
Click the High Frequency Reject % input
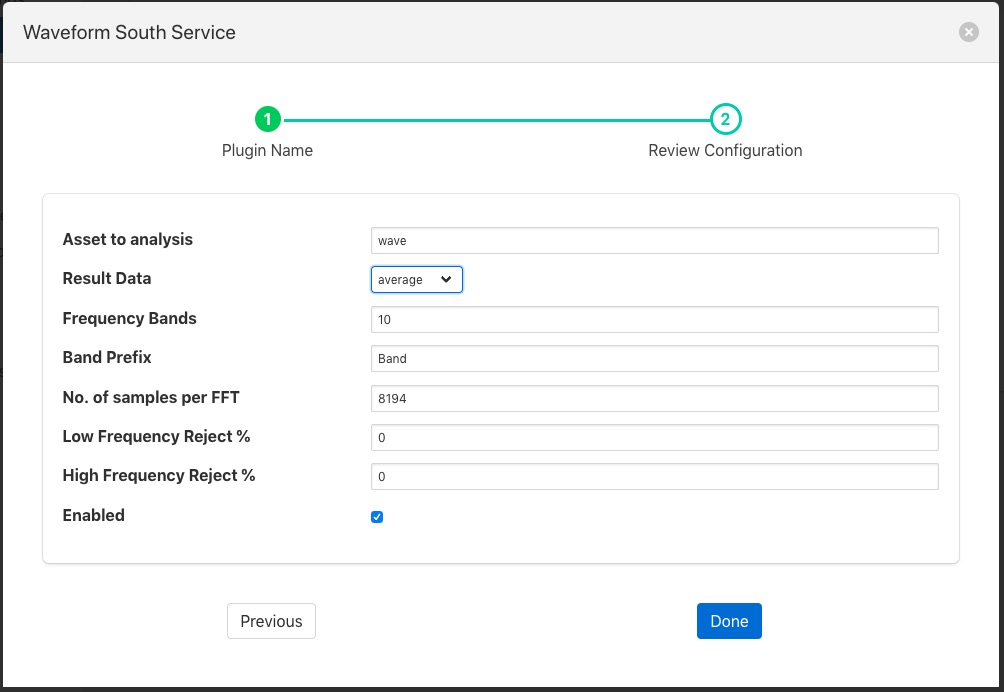pos(654,477)
